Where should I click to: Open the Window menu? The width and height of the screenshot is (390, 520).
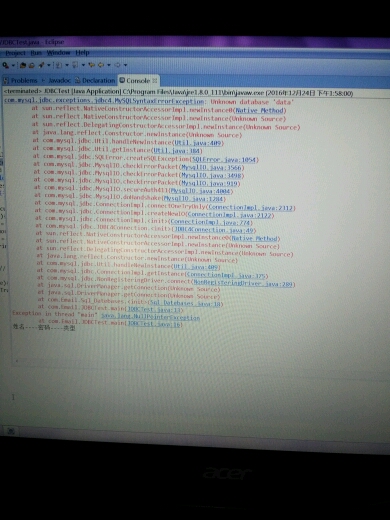(x=58, y=53)
